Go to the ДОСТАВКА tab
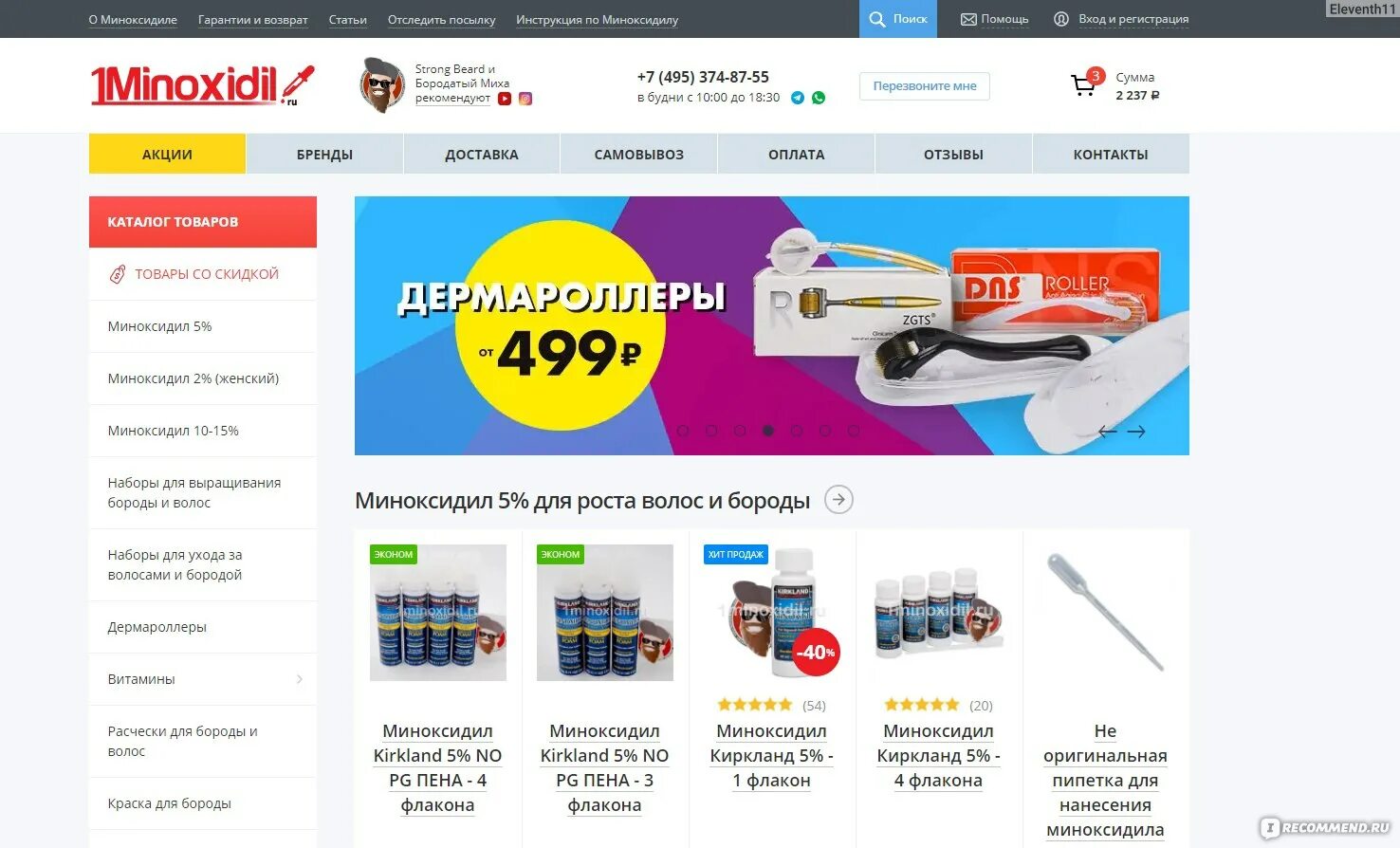The width and height of the screenshot is (1400, 848). pos(482,154)
